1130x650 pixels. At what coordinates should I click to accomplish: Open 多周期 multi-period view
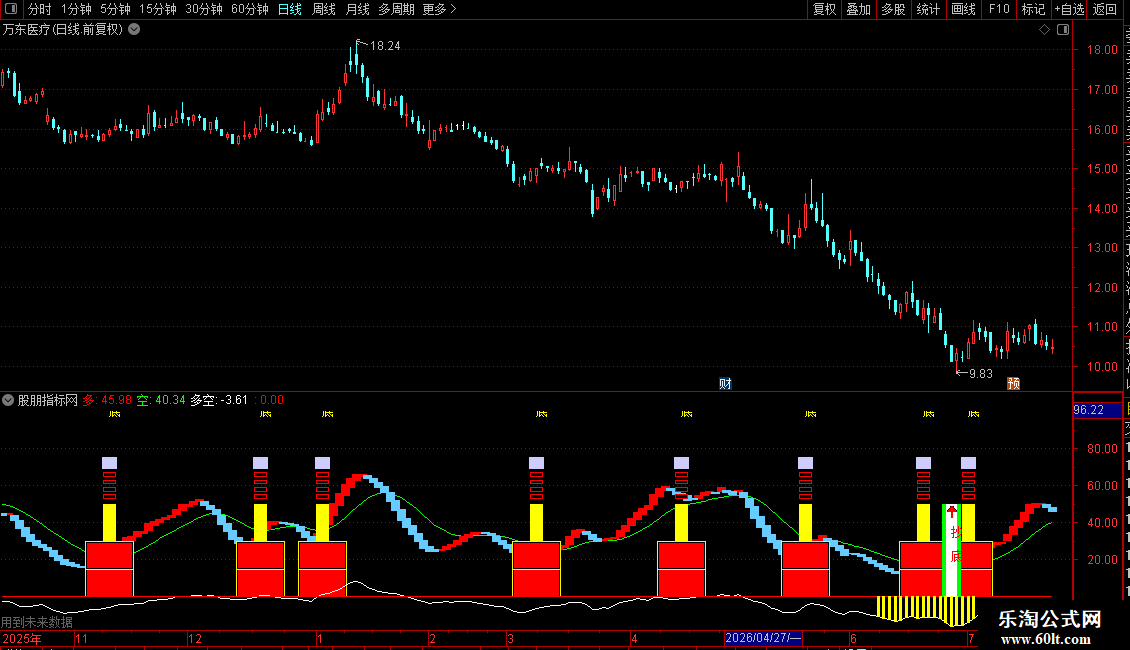pos(396,9)
